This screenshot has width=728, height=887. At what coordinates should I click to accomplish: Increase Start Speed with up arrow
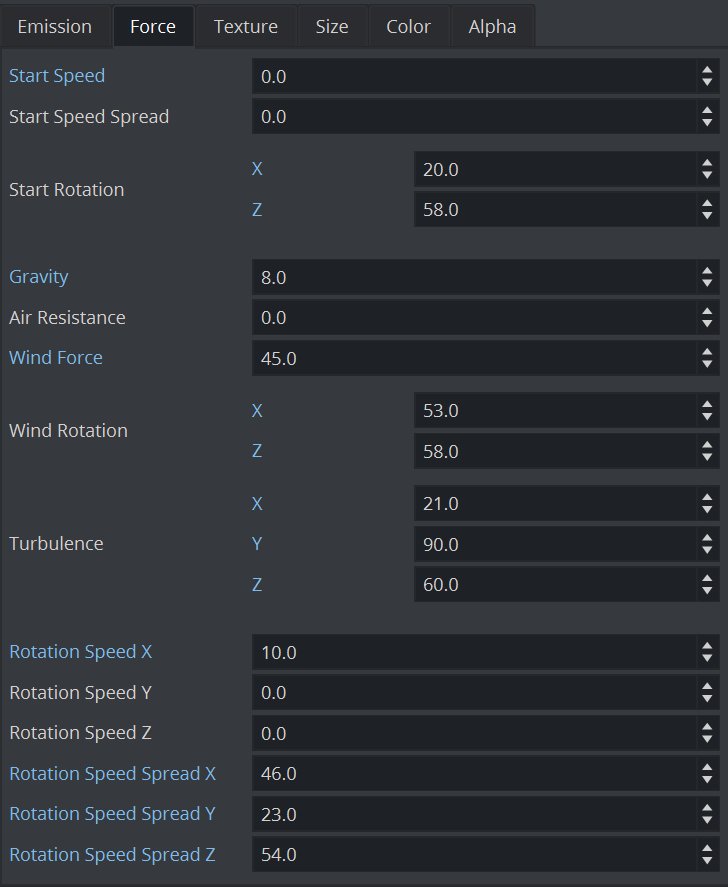(708, 70)
